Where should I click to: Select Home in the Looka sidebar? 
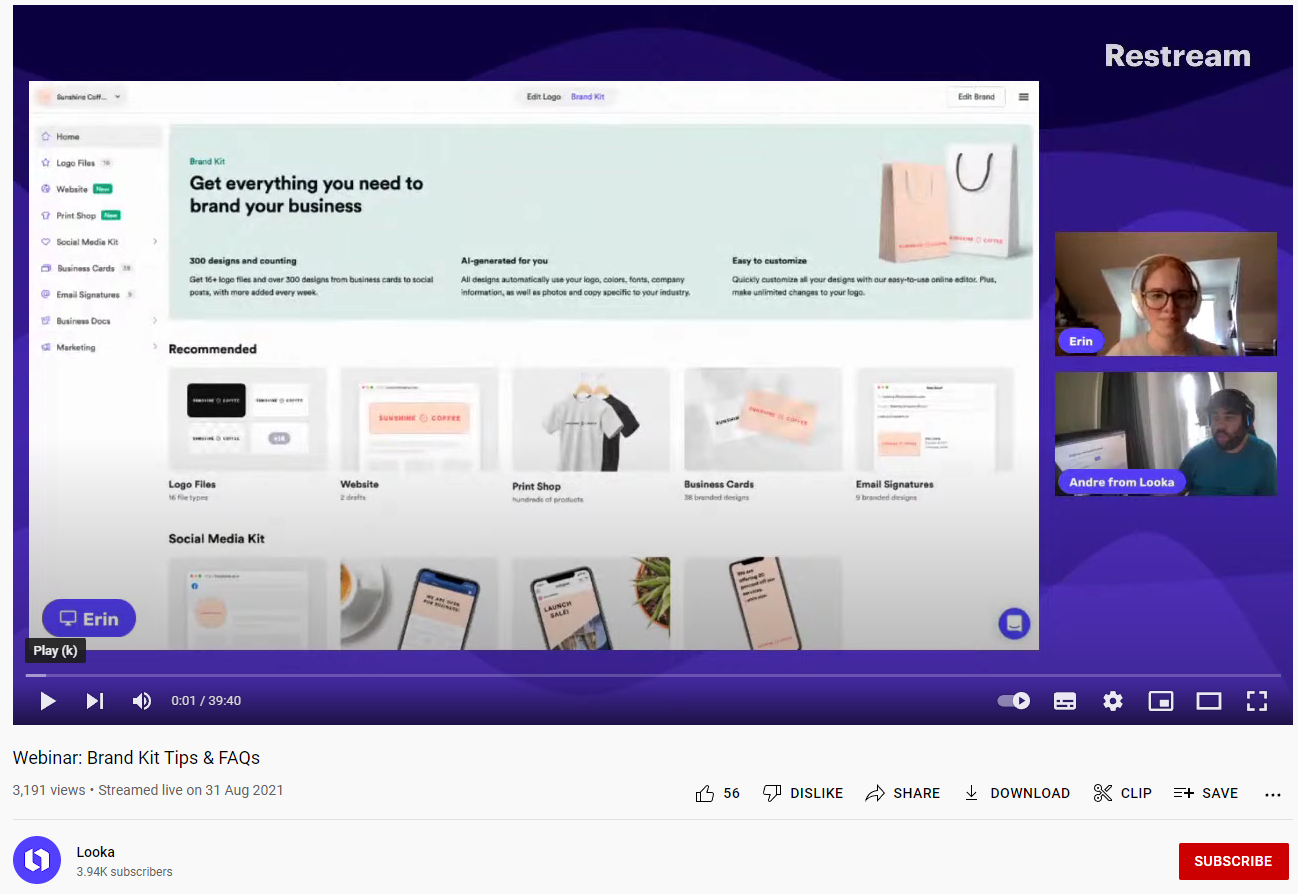[x=98, y=137]
